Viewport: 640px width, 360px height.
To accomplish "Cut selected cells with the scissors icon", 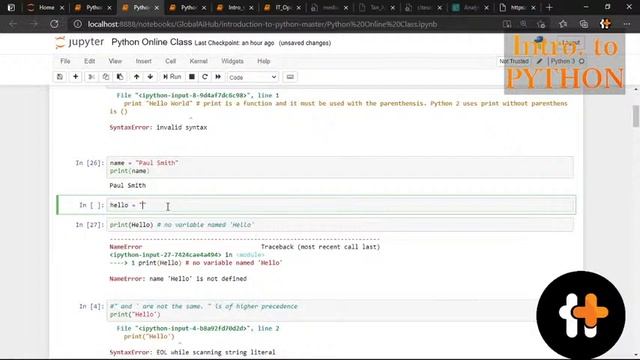I will click(91, 77).
